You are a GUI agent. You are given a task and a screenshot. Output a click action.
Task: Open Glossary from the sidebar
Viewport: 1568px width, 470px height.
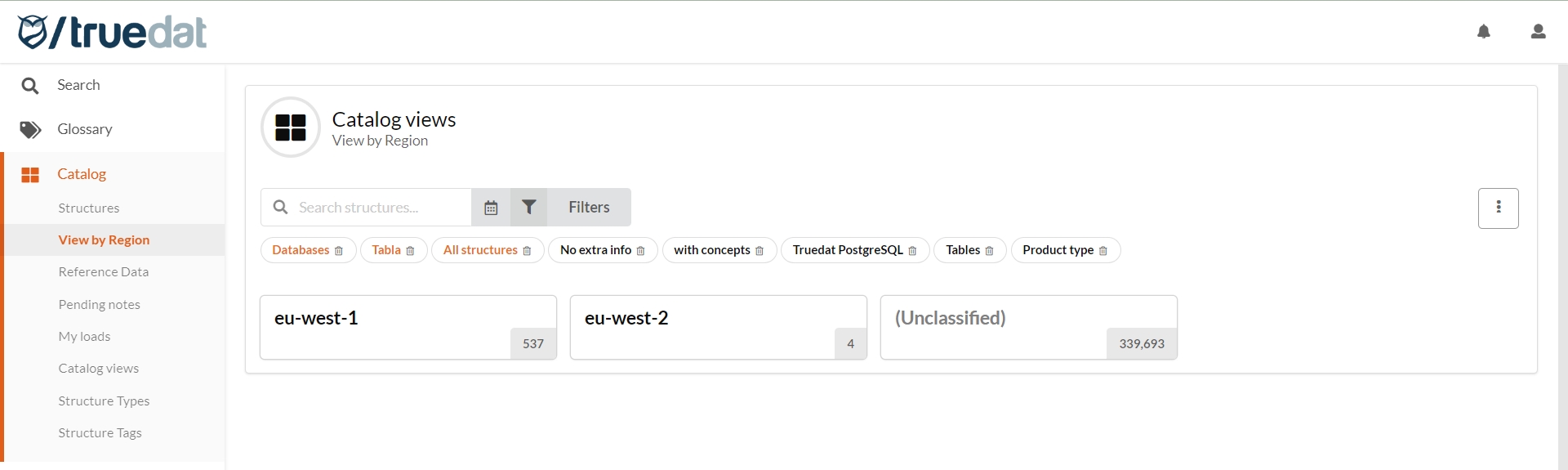pyautogui.click(x=85, y=129)
